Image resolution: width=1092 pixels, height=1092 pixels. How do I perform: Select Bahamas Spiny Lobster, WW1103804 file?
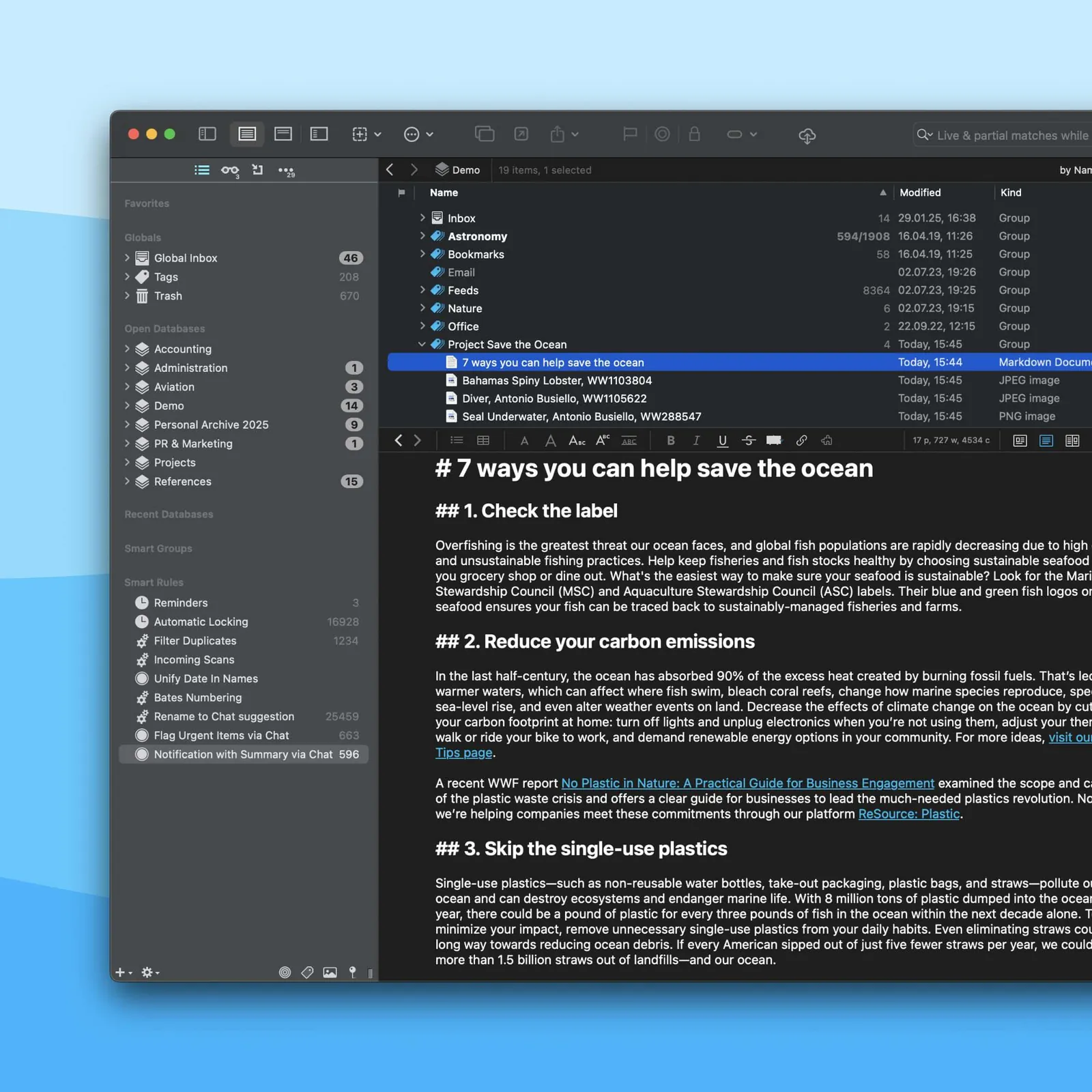[x=557, y=380]
